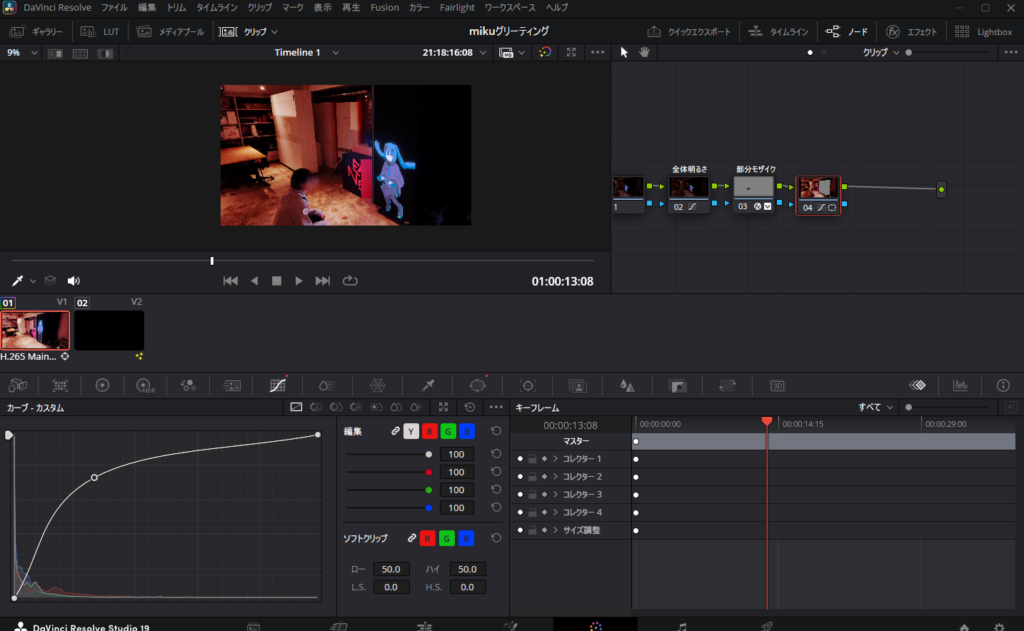Expand the コレクター 2 keyframe track
Viewport: 1024px width, 631px height.
(555, 477)
